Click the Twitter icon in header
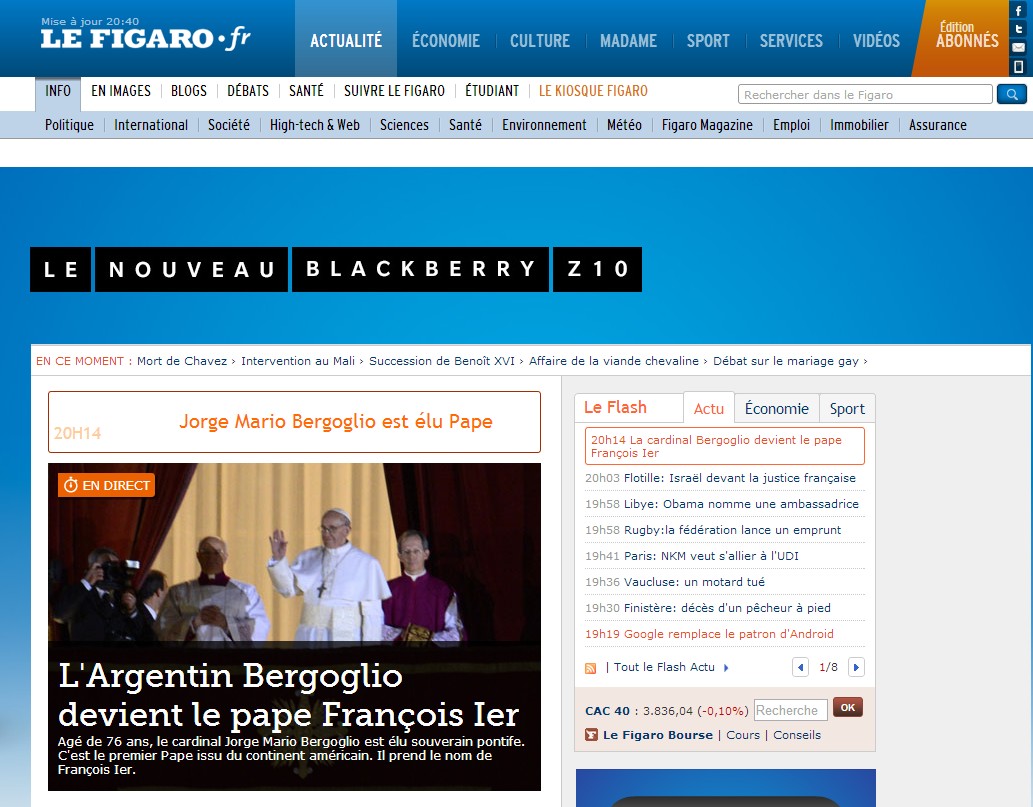This screenshot has width=1033, height=807. [x=1018, y=29]
